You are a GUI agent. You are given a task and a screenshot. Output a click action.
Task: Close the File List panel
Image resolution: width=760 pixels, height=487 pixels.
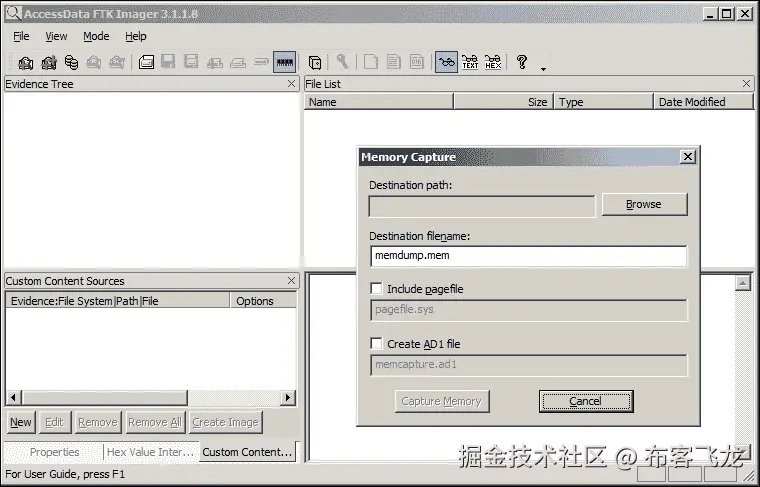pos(746,84)
